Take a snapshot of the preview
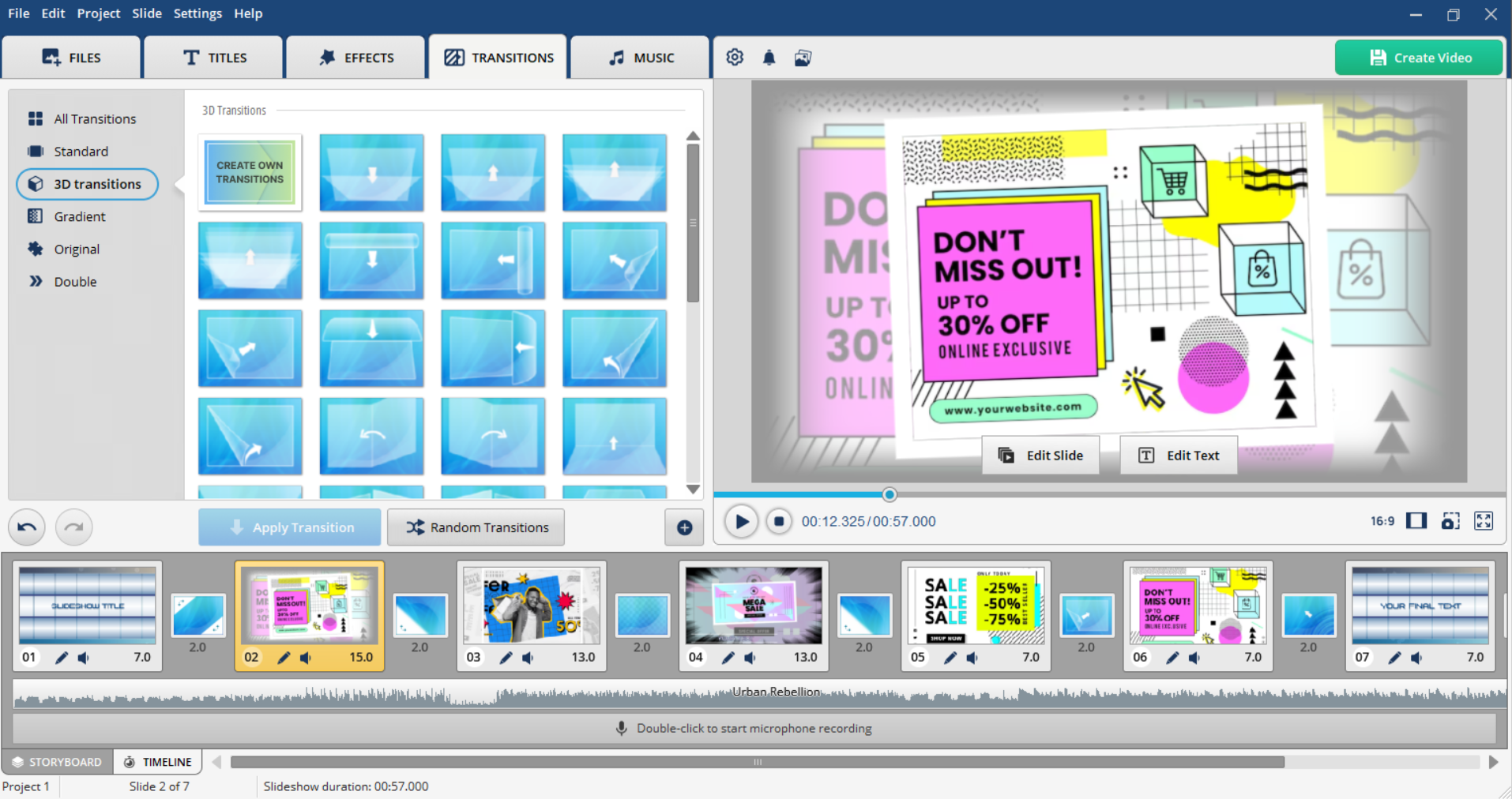 (x=1450, y=521)
